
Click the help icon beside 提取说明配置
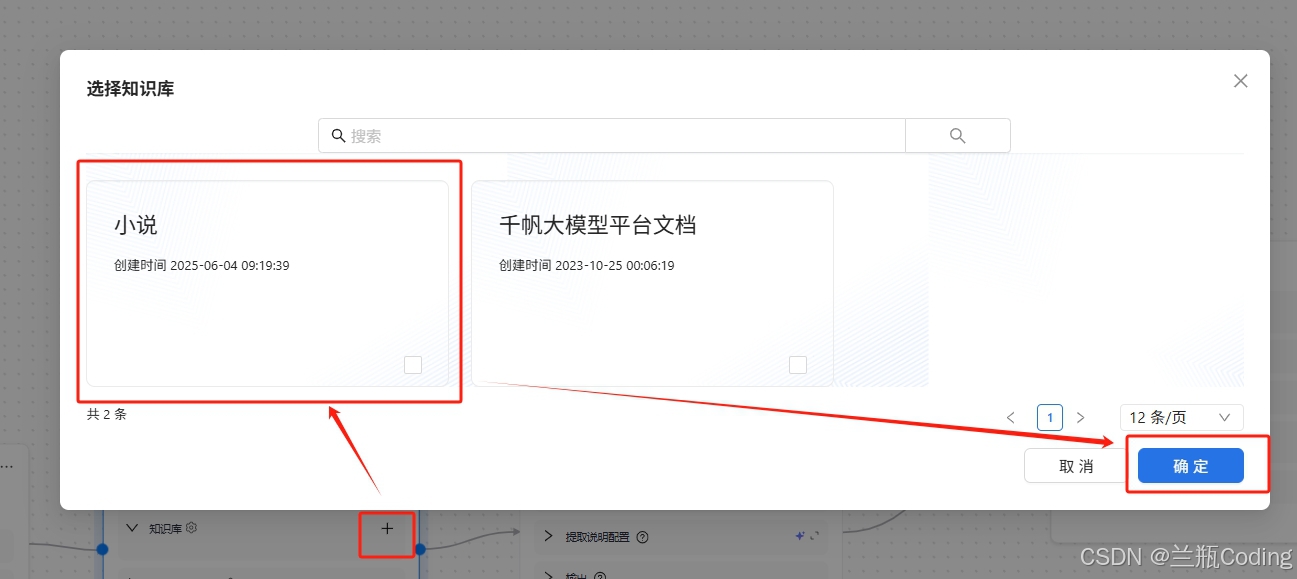tap(642, 536)
